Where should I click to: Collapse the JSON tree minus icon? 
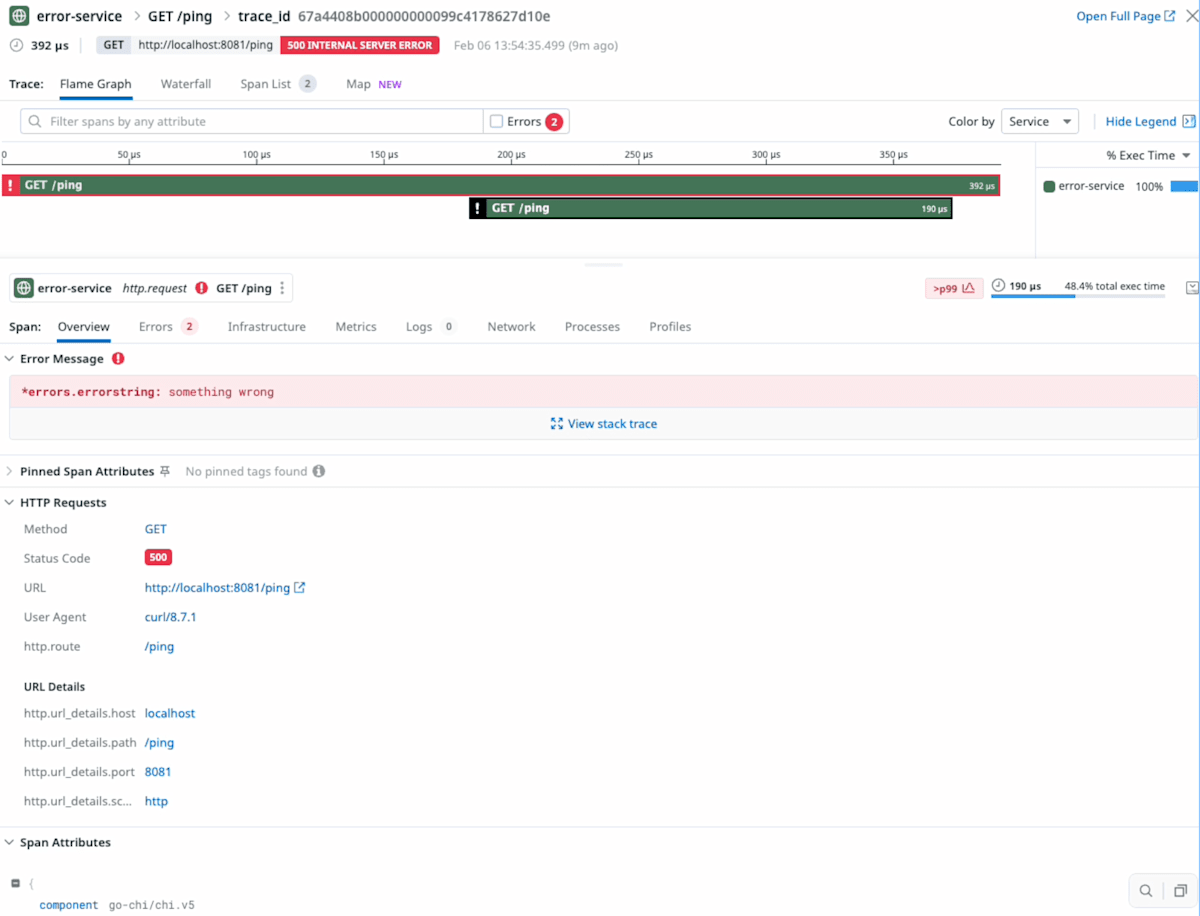(15, 884)
